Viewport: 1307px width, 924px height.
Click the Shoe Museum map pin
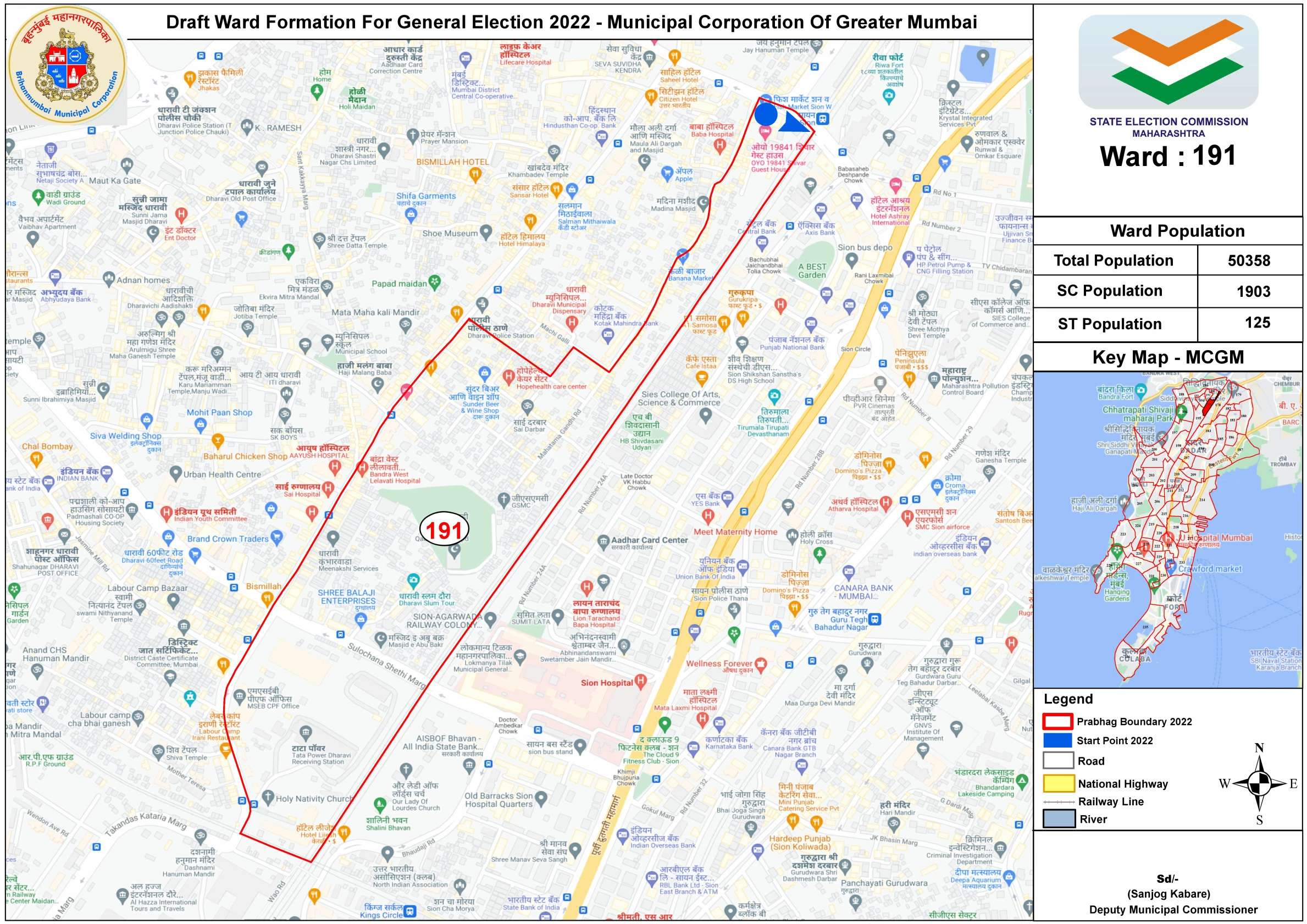coord(485,232)
